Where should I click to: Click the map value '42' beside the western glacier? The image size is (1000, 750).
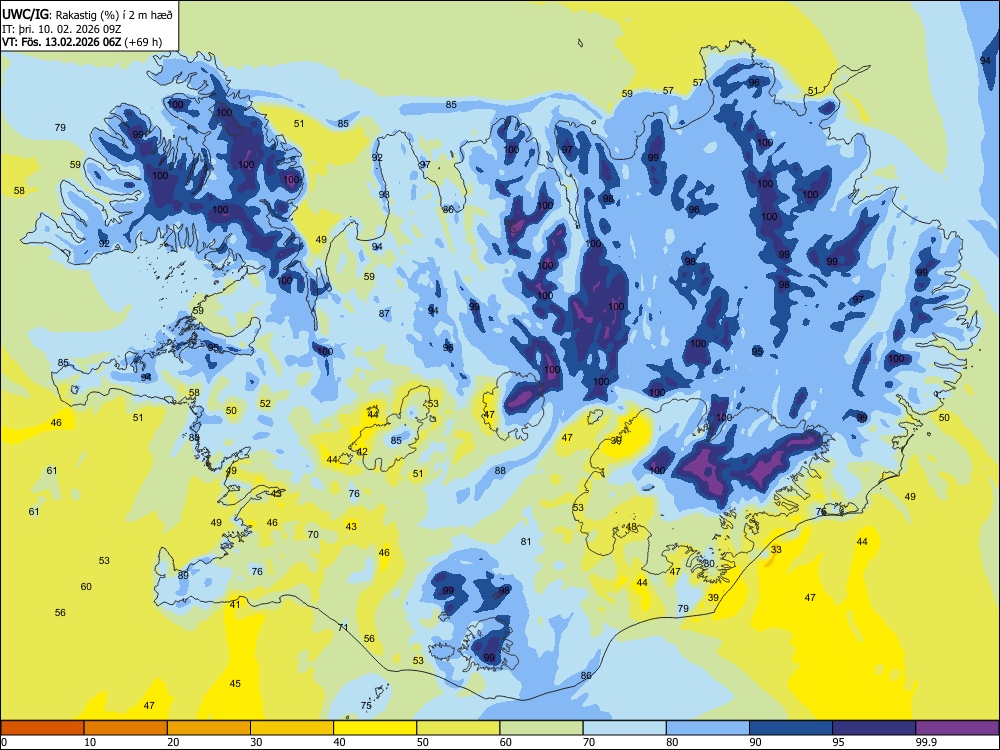tap(362, 452)
